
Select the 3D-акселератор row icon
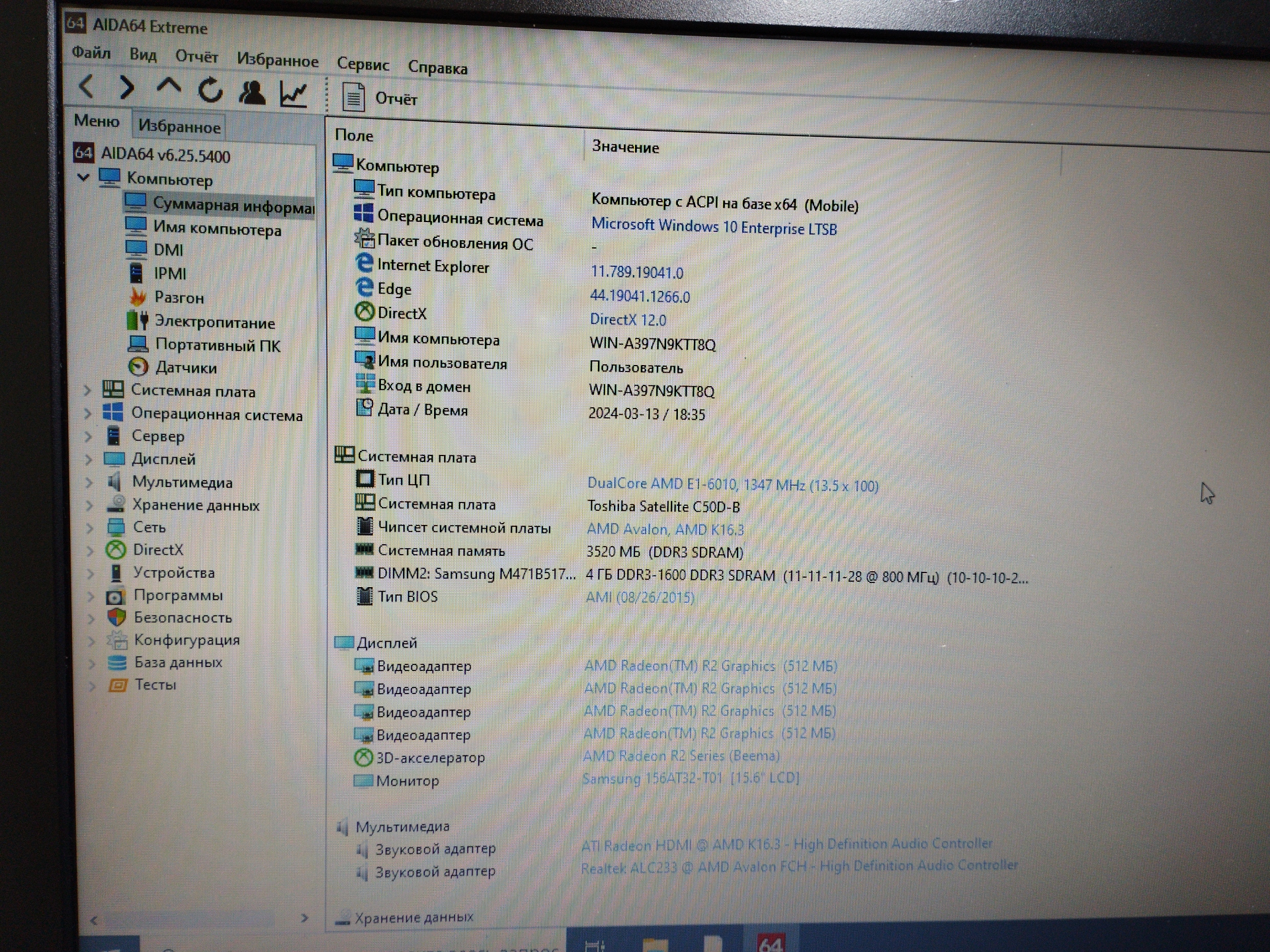click(364, 757)
